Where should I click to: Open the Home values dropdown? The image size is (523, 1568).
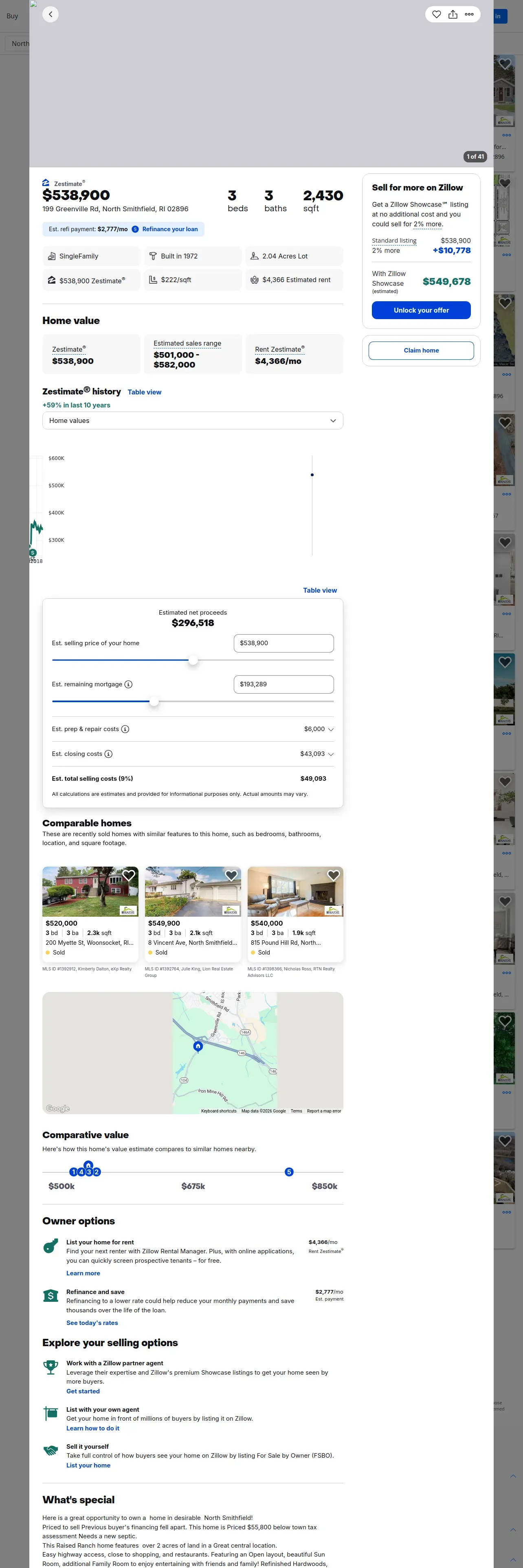192,420
